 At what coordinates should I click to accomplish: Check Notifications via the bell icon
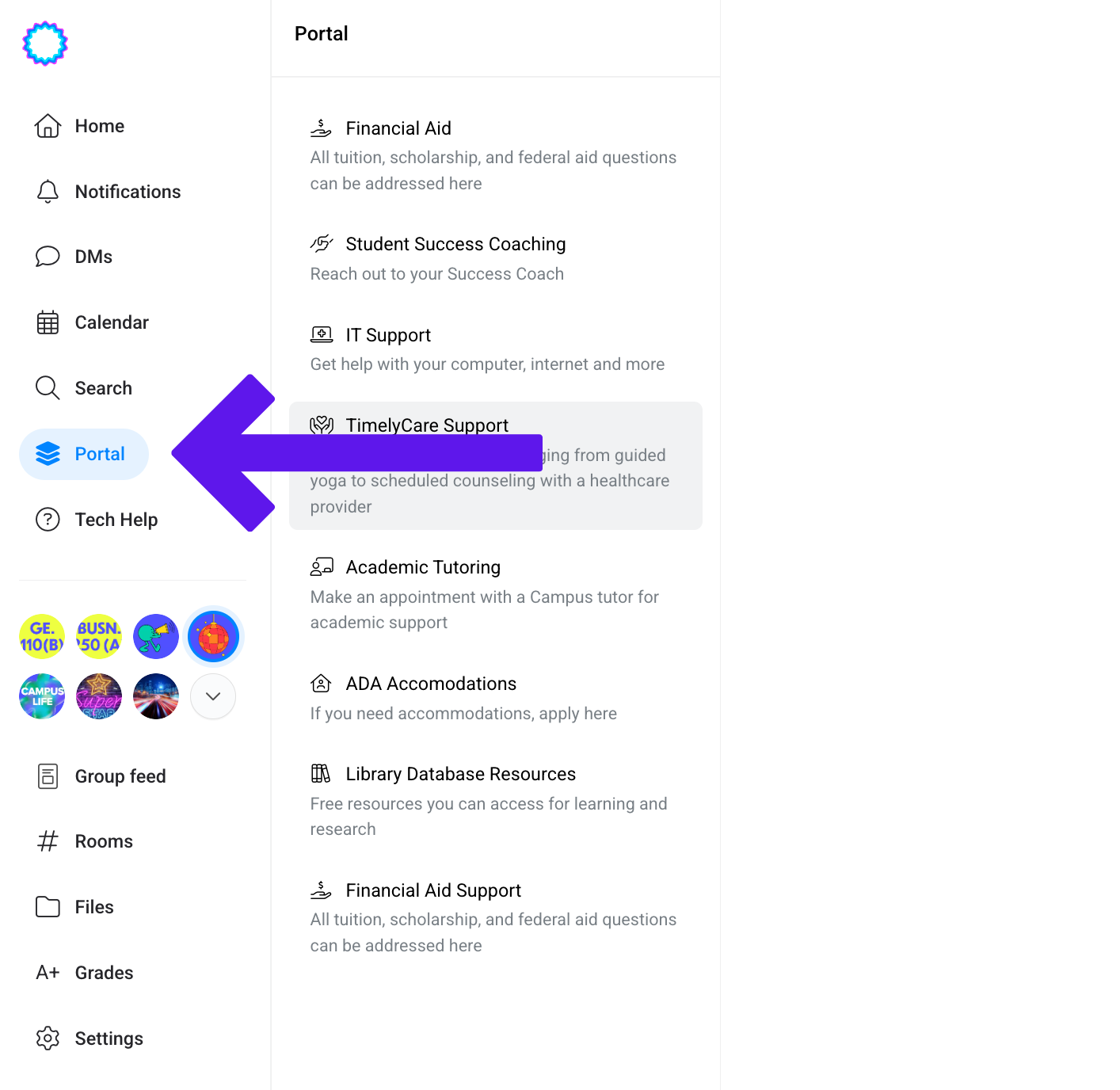127,192
